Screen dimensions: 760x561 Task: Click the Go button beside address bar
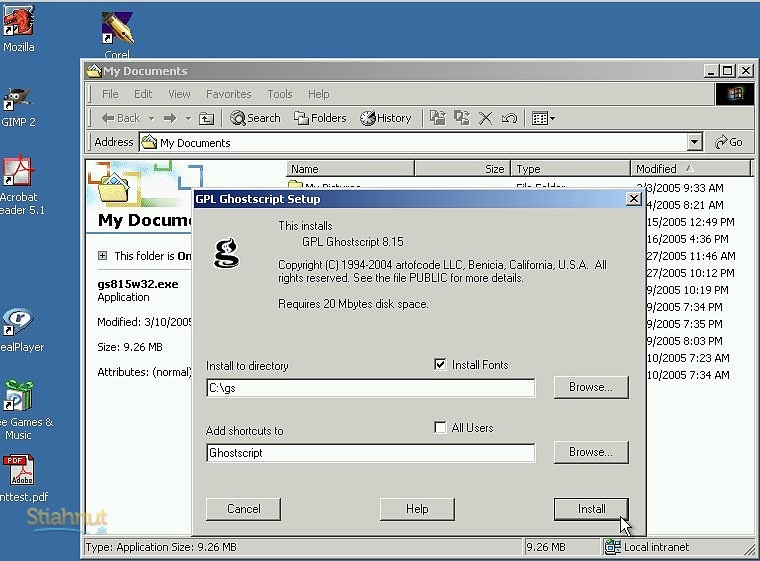click(728, 142)
